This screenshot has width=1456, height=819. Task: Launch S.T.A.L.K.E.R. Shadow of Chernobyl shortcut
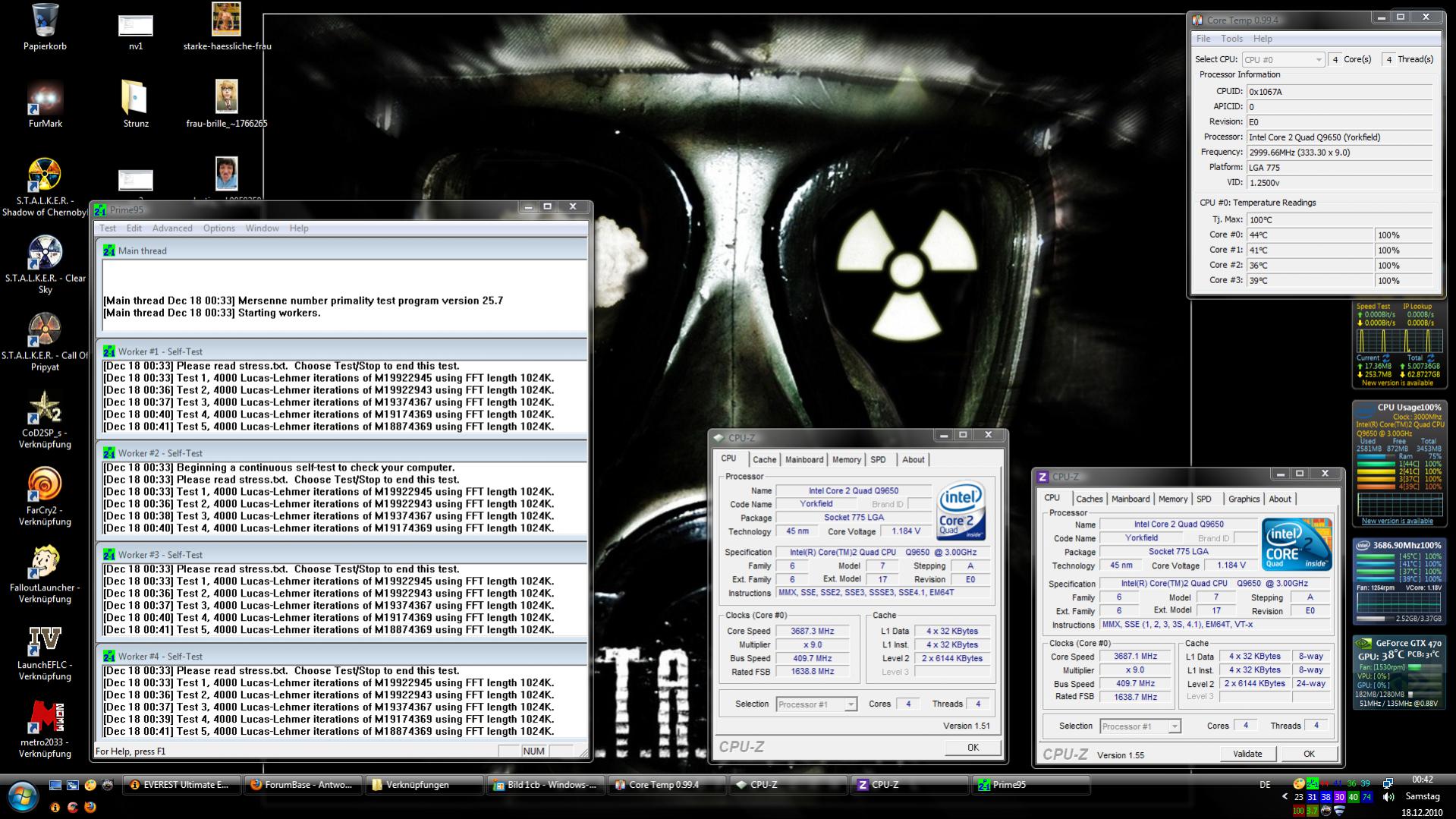click(45, 175)
